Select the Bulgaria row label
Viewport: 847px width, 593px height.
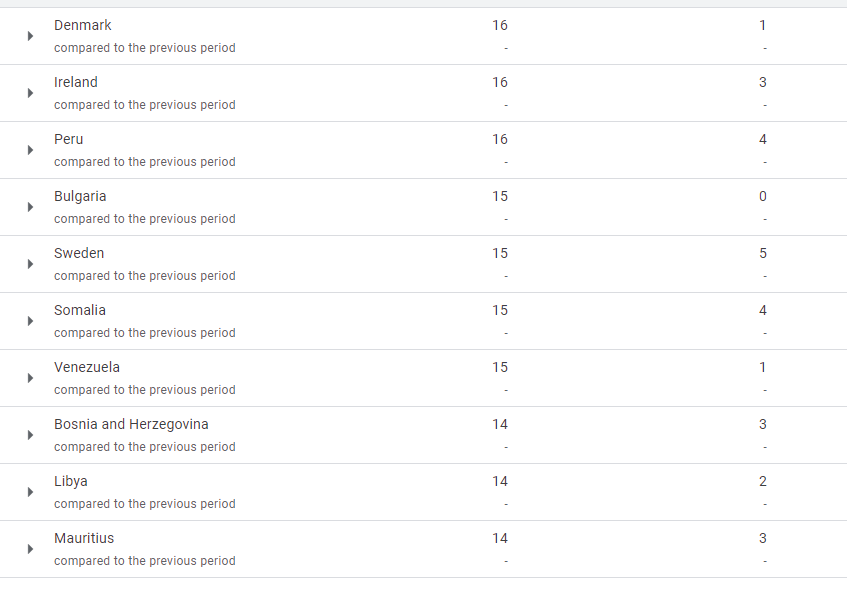(80, 196)
